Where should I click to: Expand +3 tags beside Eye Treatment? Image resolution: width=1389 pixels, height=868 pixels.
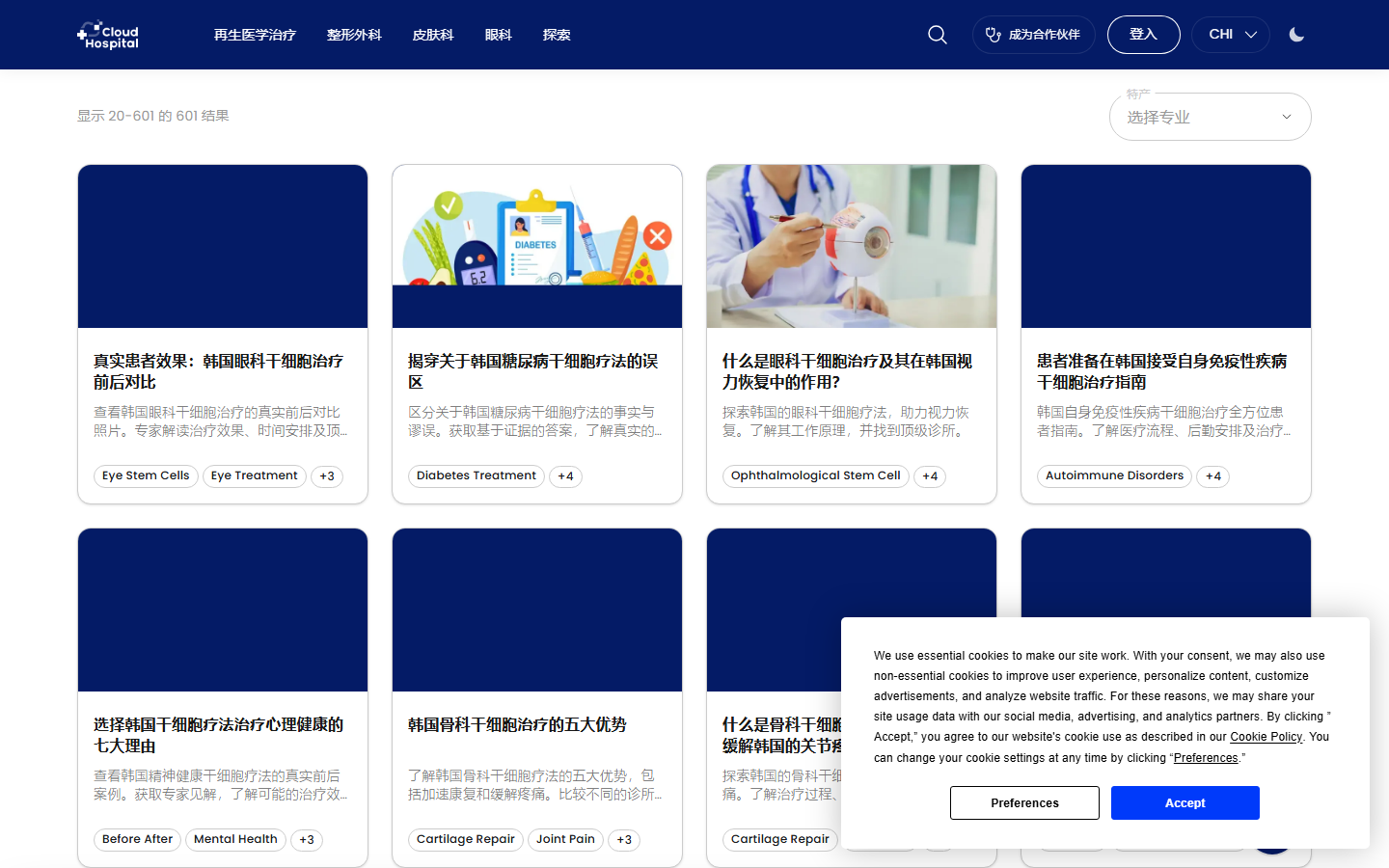click(x=327, y=476)
